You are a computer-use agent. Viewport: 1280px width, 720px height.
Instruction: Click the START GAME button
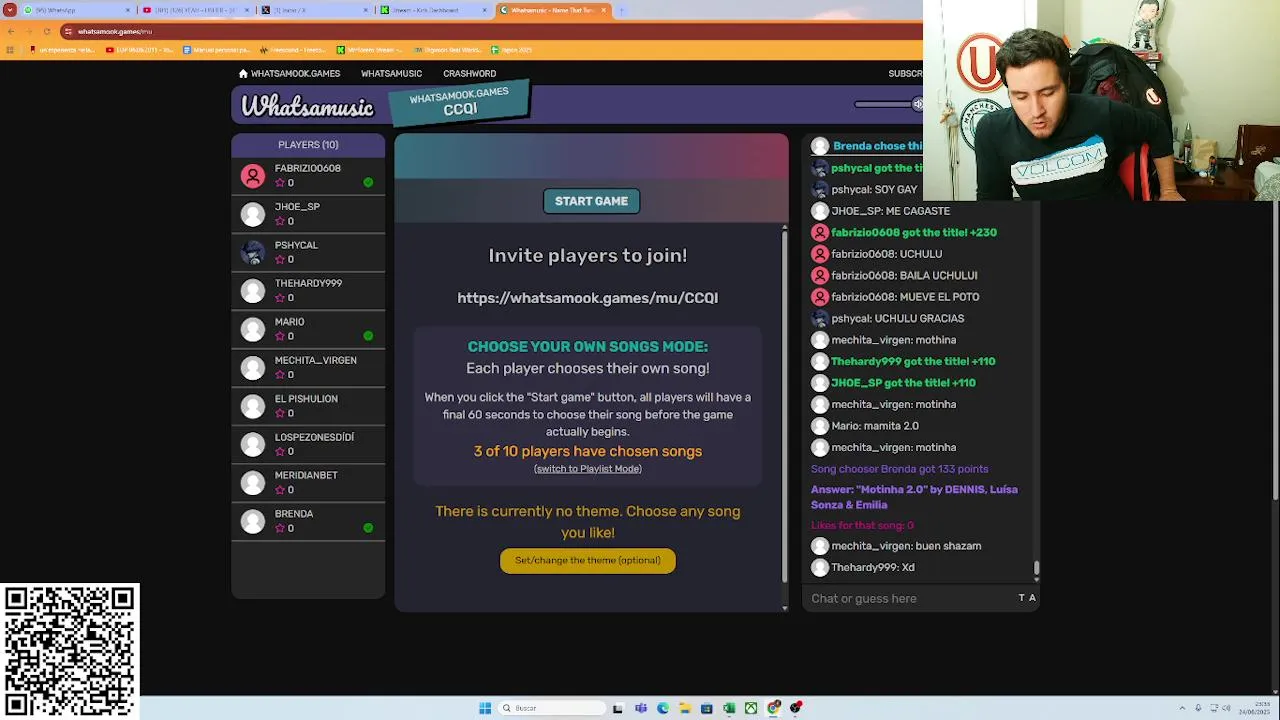(x=591, y=201)
